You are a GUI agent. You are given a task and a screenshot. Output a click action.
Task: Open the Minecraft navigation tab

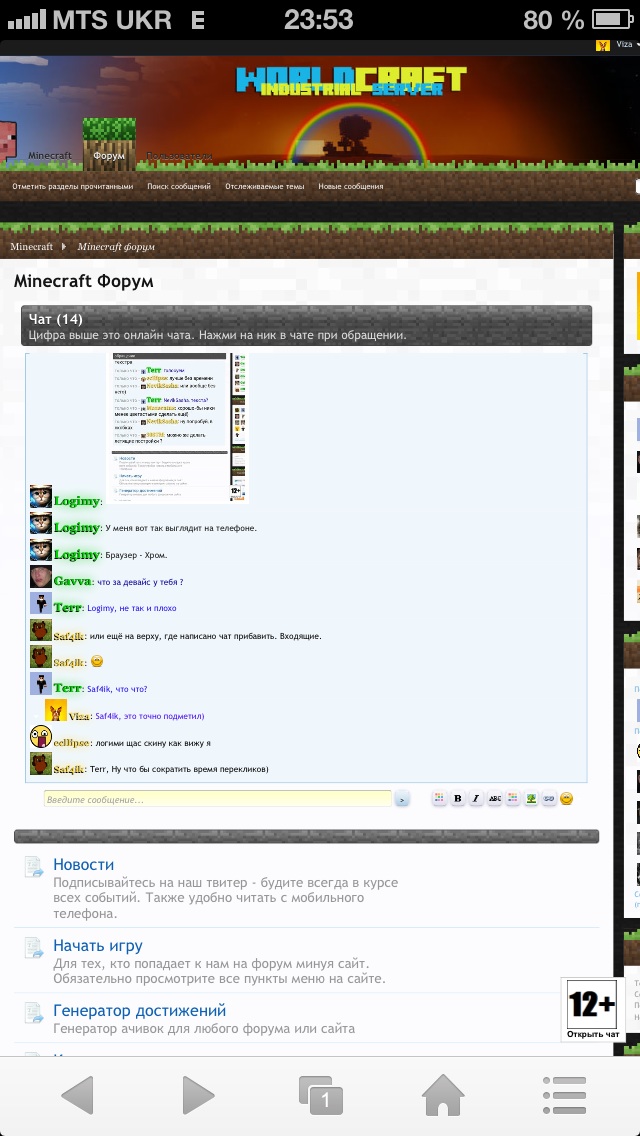click(50, 156)
